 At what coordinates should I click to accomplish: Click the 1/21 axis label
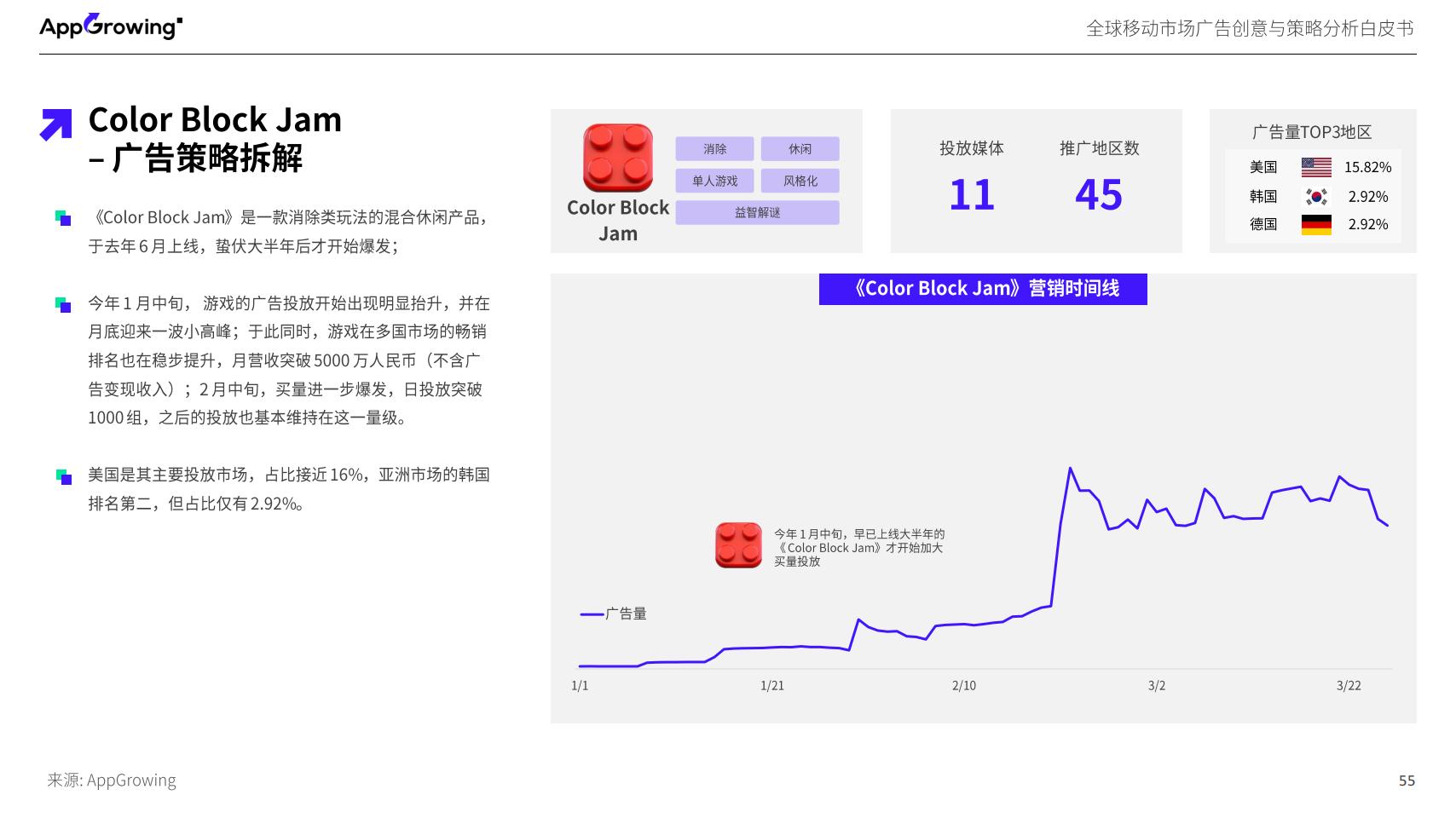(x=772, y=686)
